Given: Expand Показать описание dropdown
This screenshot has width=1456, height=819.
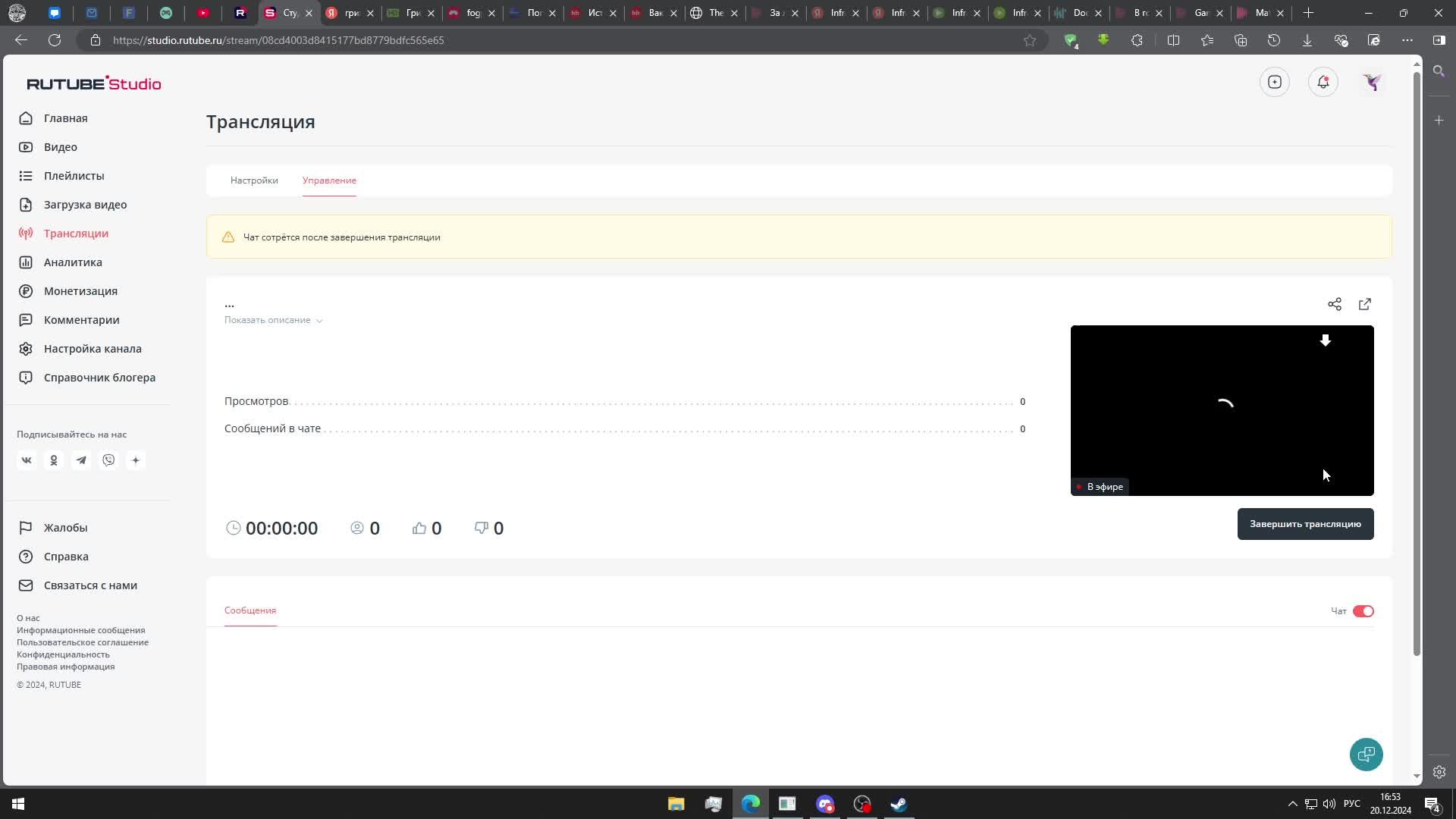Looking at the screenshot, I should (x=273, y=320).
